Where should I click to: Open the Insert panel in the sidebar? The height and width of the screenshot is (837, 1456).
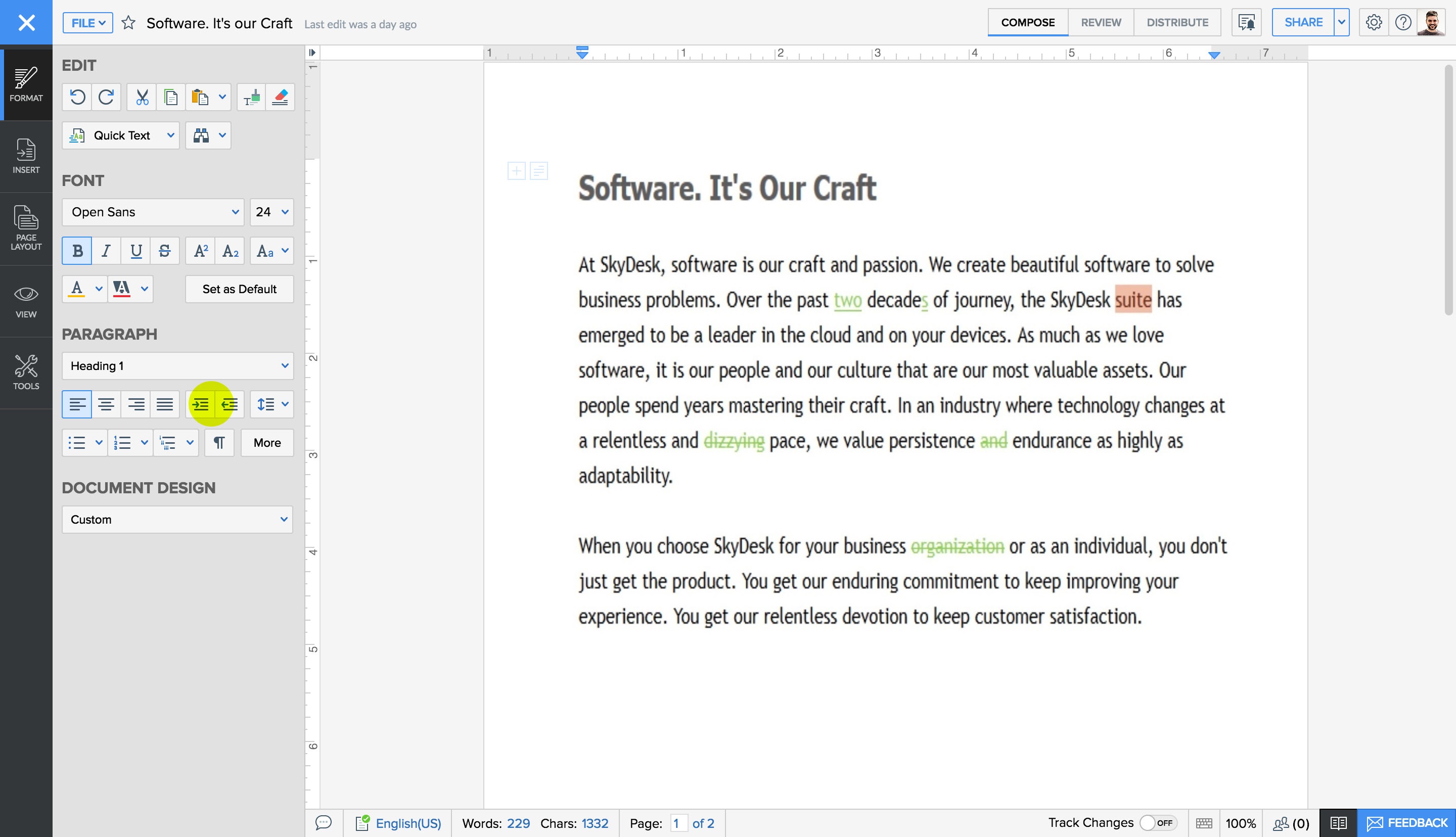pyautogui.click(x=26, y=156)
